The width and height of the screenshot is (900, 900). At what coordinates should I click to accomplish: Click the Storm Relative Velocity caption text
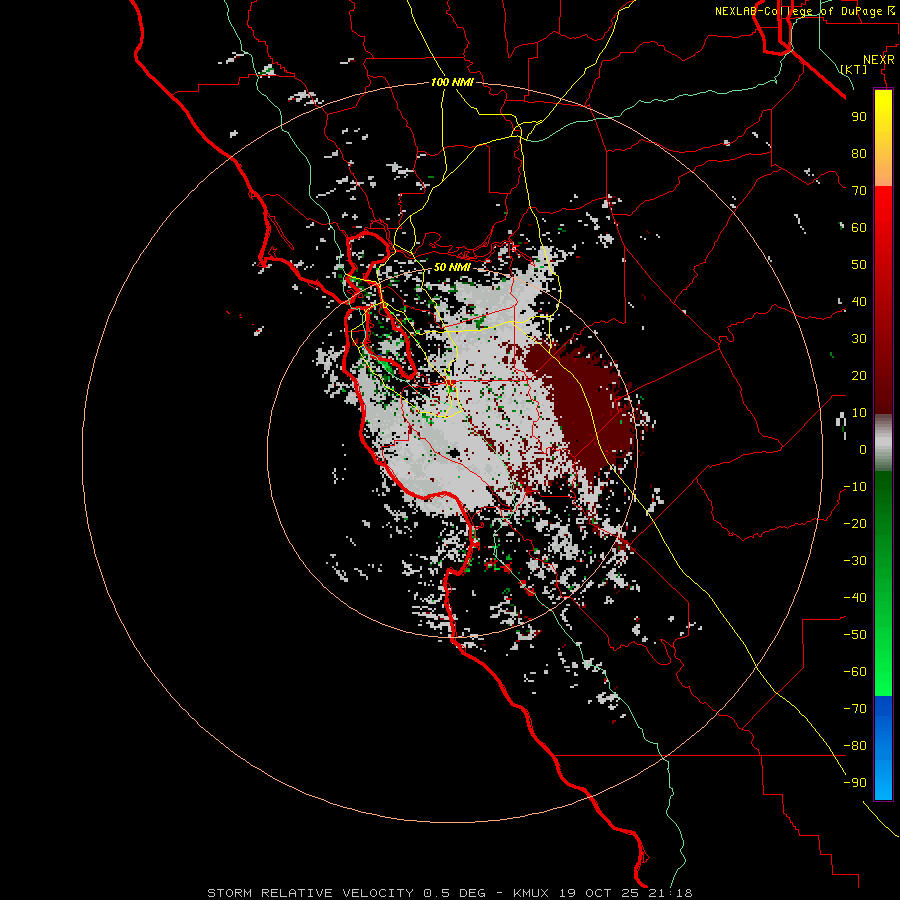(x=449, y=893)
